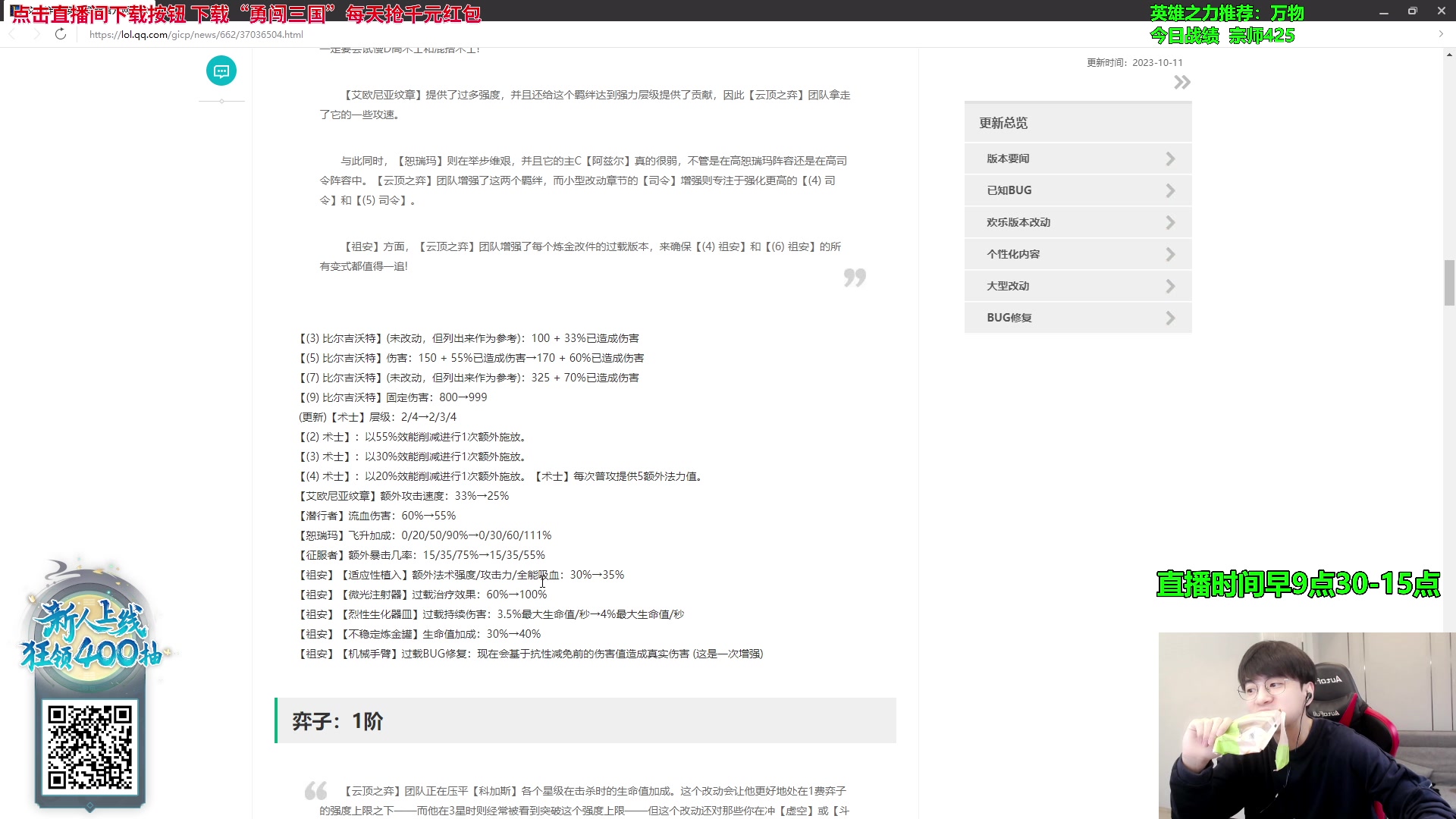Click the 【(9) 比尔吉沃特】固定伤害 line
Screen dimensions: 1456x819
coord(393,397)
